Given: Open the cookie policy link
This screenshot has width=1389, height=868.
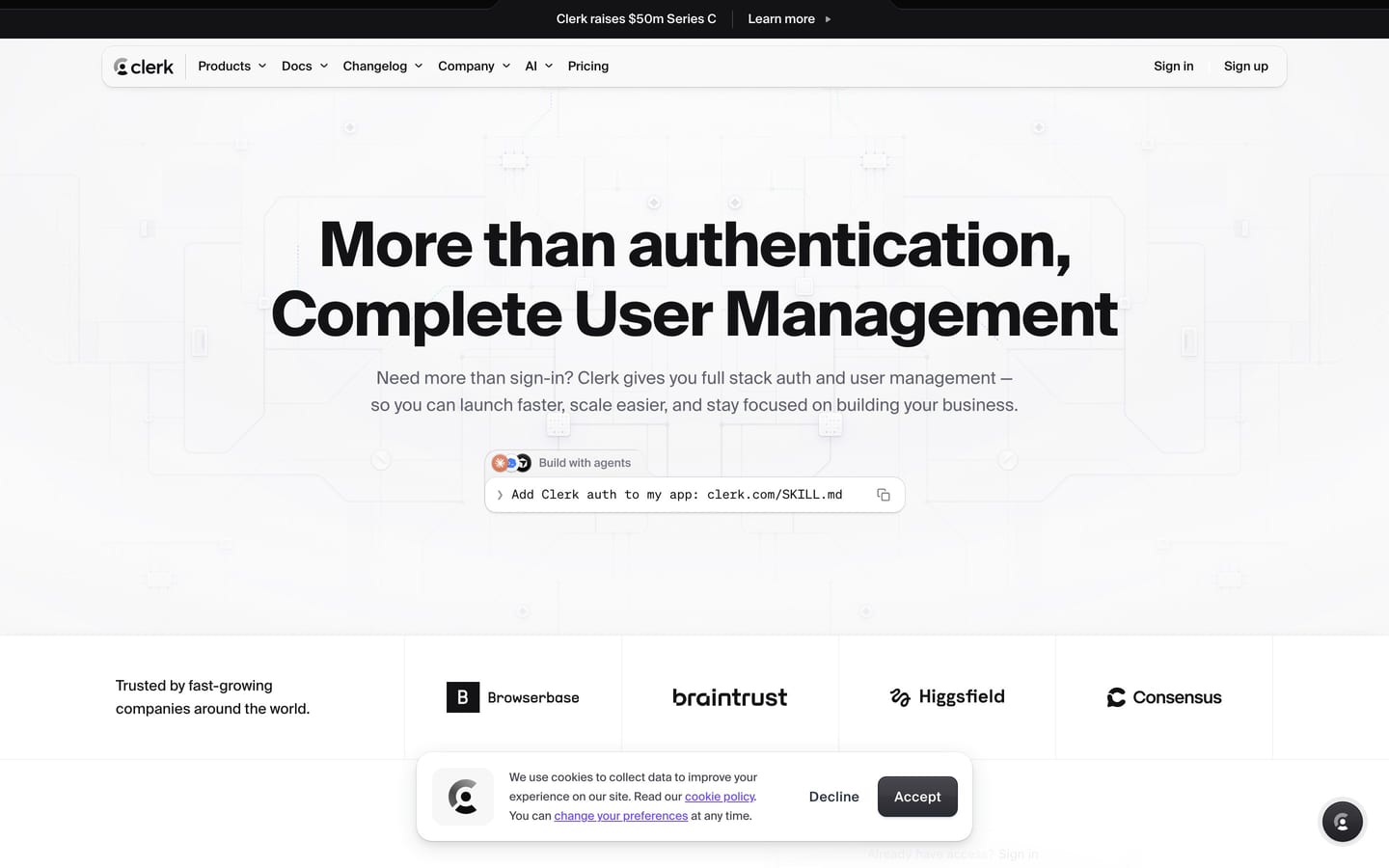Looking at the screenshot, I should 720,797.
